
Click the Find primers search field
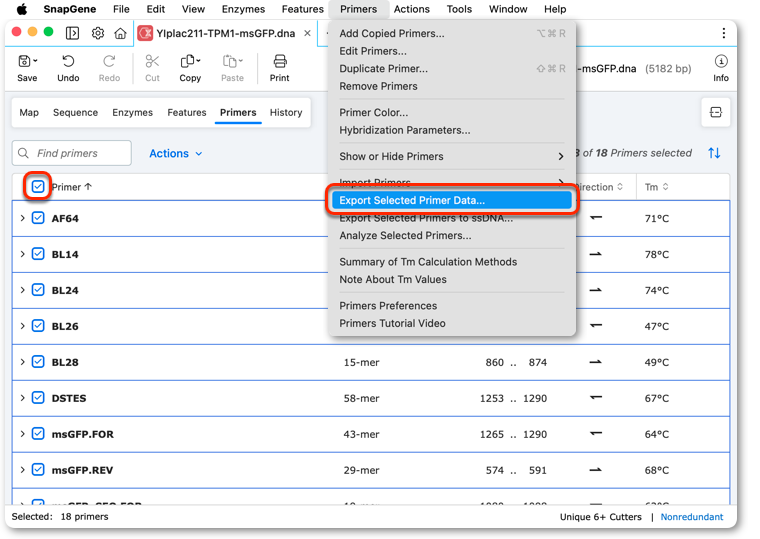coord(72,153)
